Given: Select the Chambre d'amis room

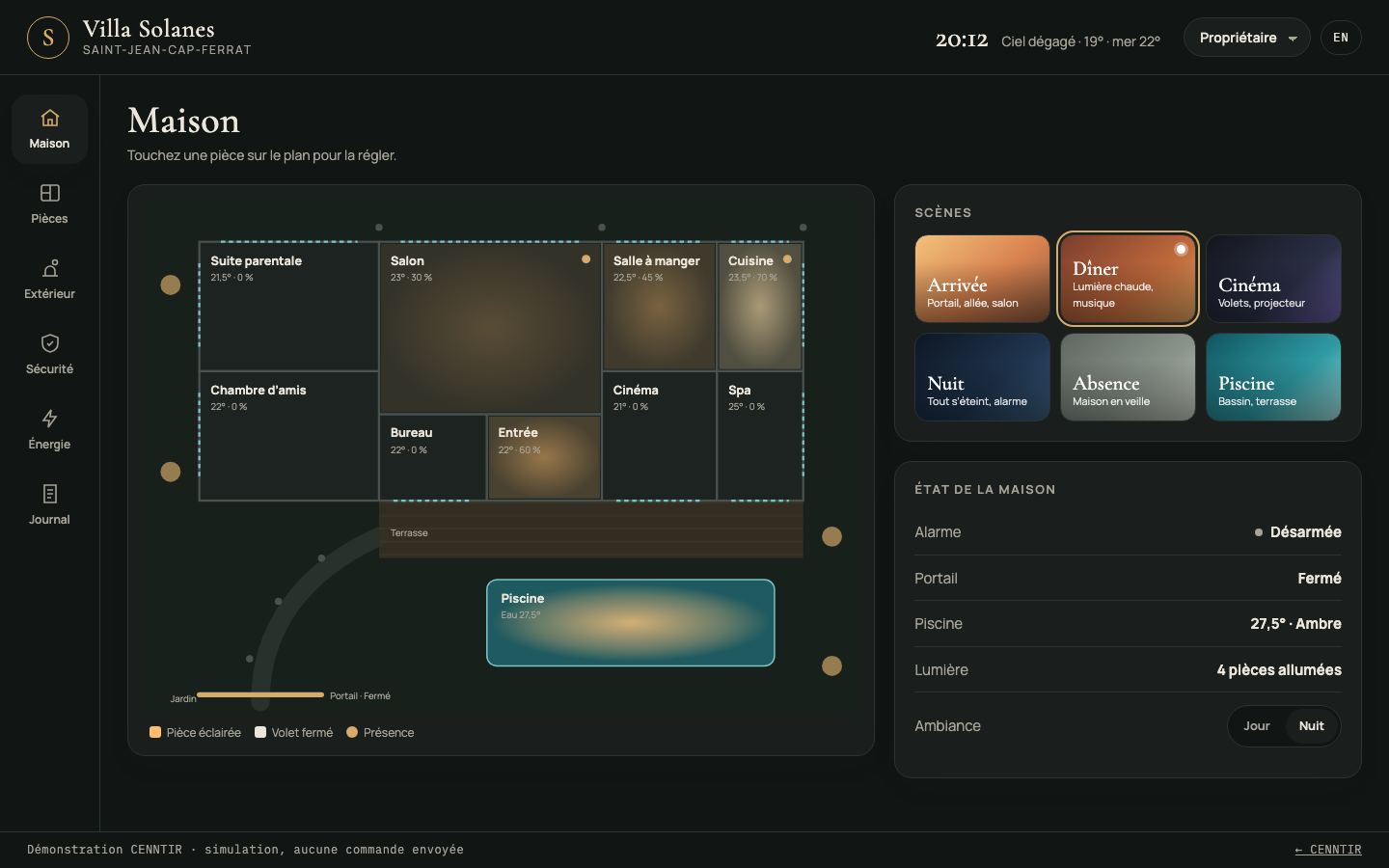Looking at the screenshot, I should coord(288,436).
